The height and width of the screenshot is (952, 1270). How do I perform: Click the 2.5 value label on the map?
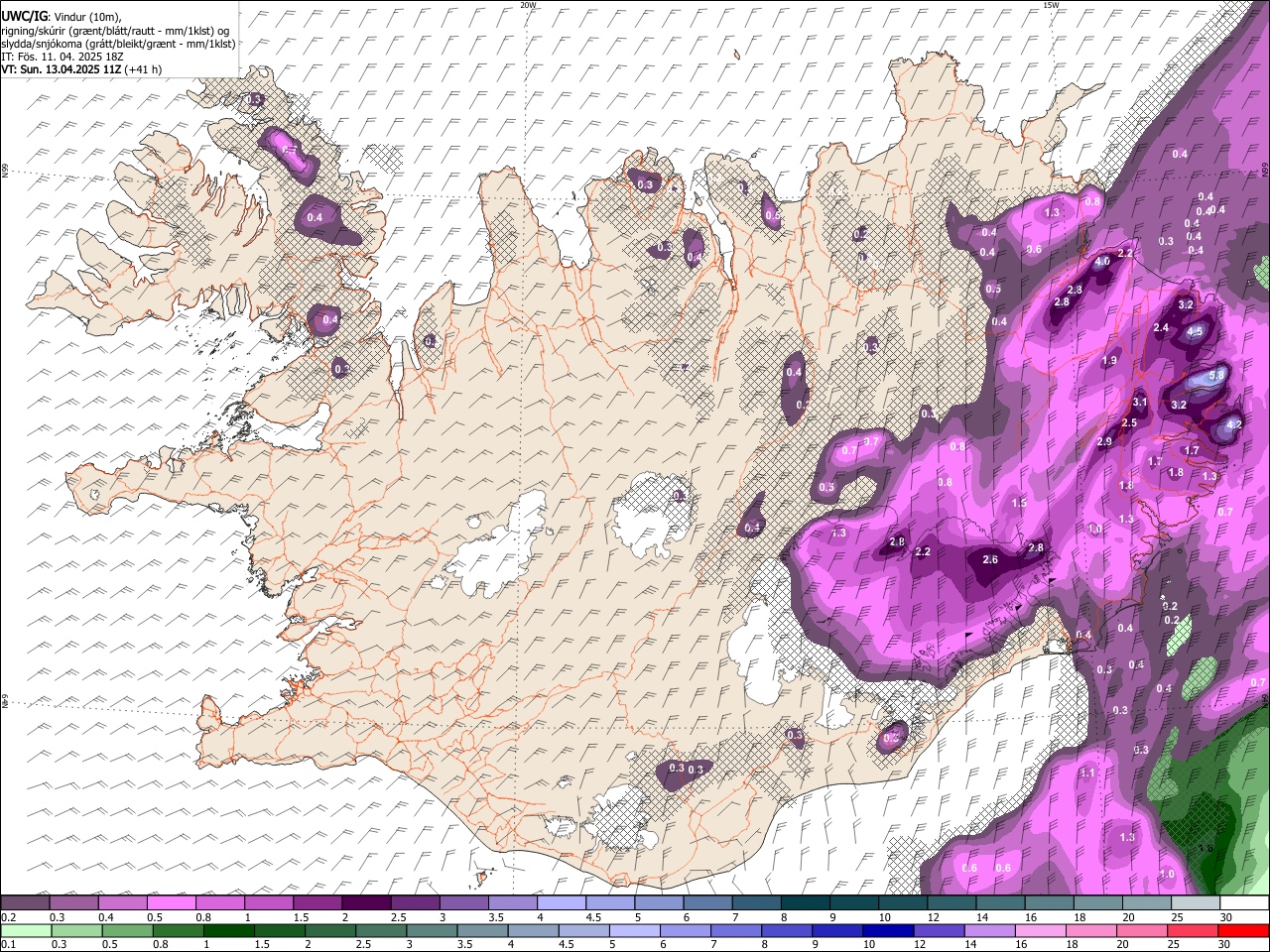click(1129, 423)
